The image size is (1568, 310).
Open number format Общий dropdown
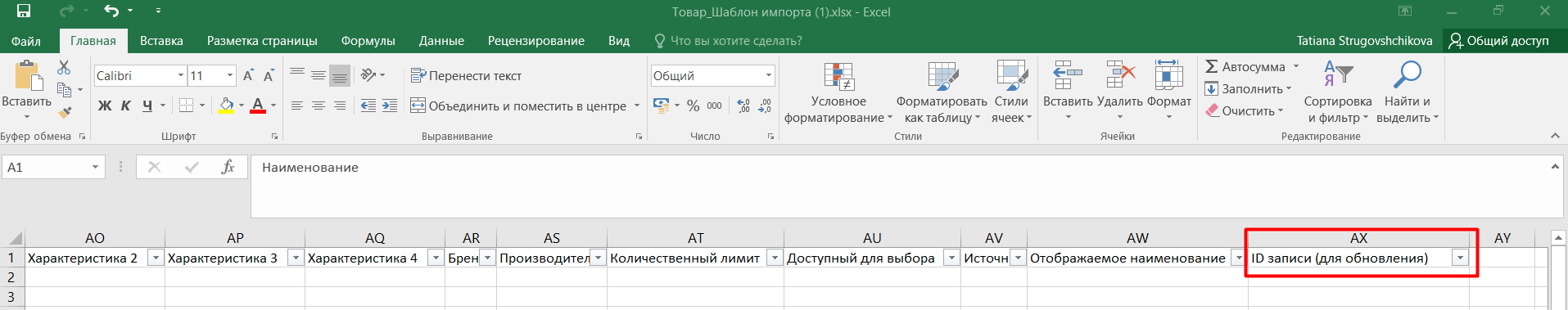click(769, 75)
